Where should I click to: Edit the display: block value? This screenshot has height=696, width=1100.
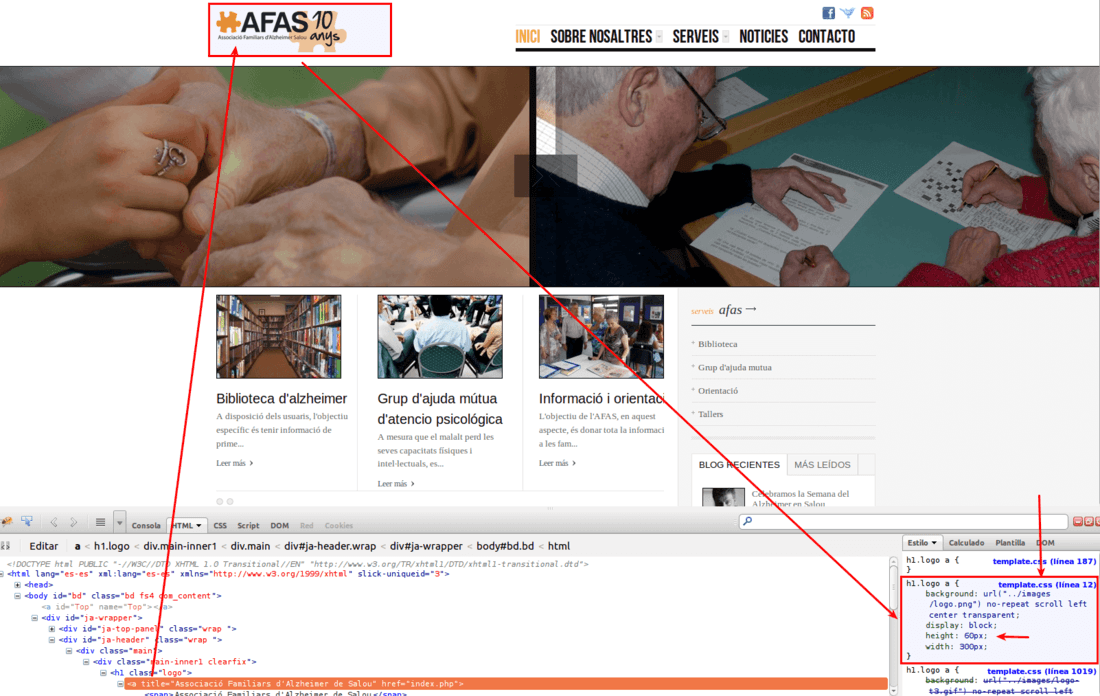coord(981,625)
